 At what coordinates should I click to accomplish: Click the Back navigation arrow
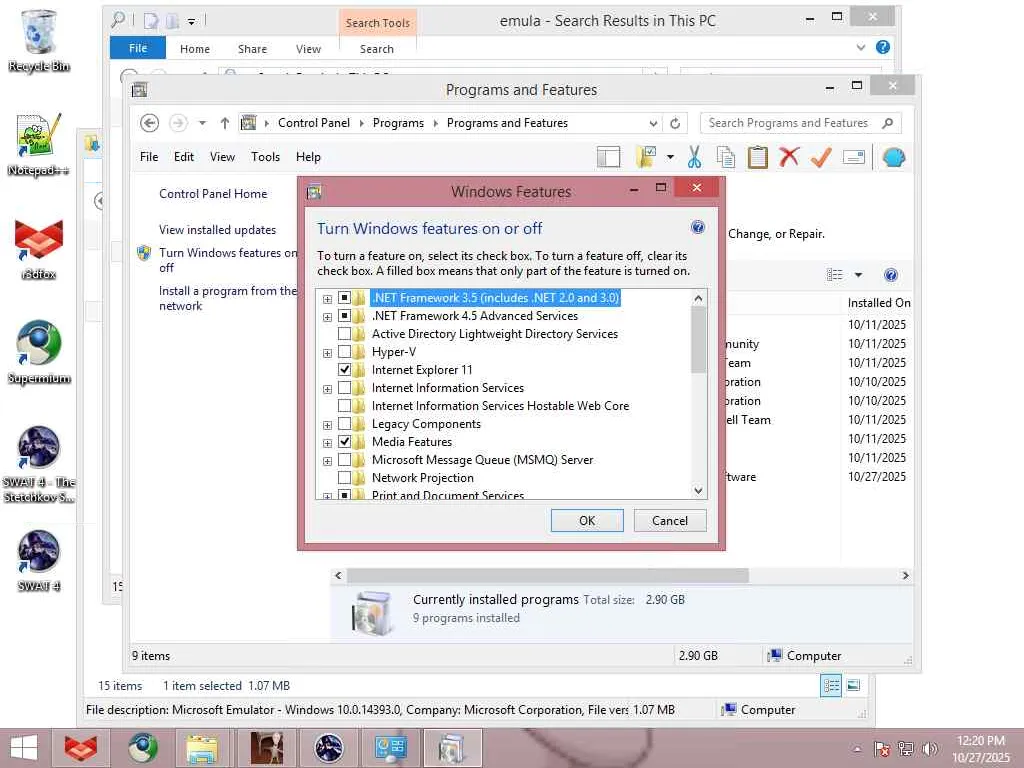pyautogui.click(x=150, y=123)
